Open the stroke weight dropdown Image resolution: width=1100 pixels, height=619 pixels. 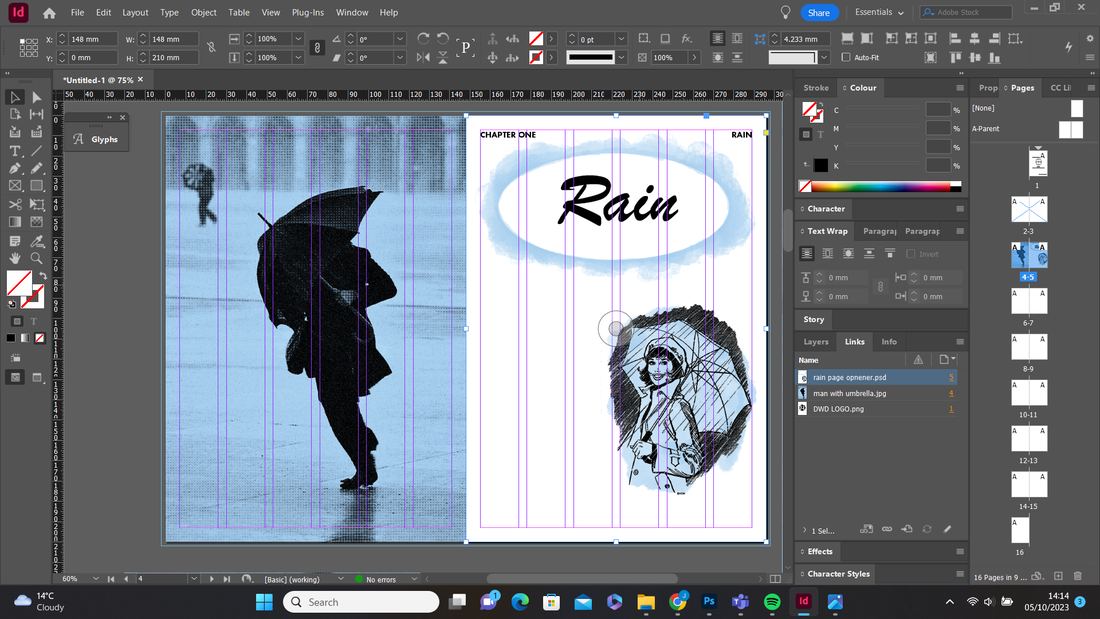pos(621,39)
